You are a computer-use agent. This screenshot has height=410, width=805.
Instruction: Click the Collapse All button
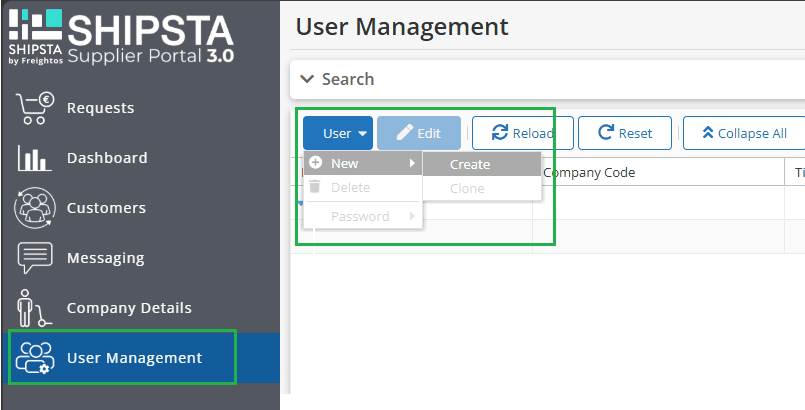pos(744,133)
